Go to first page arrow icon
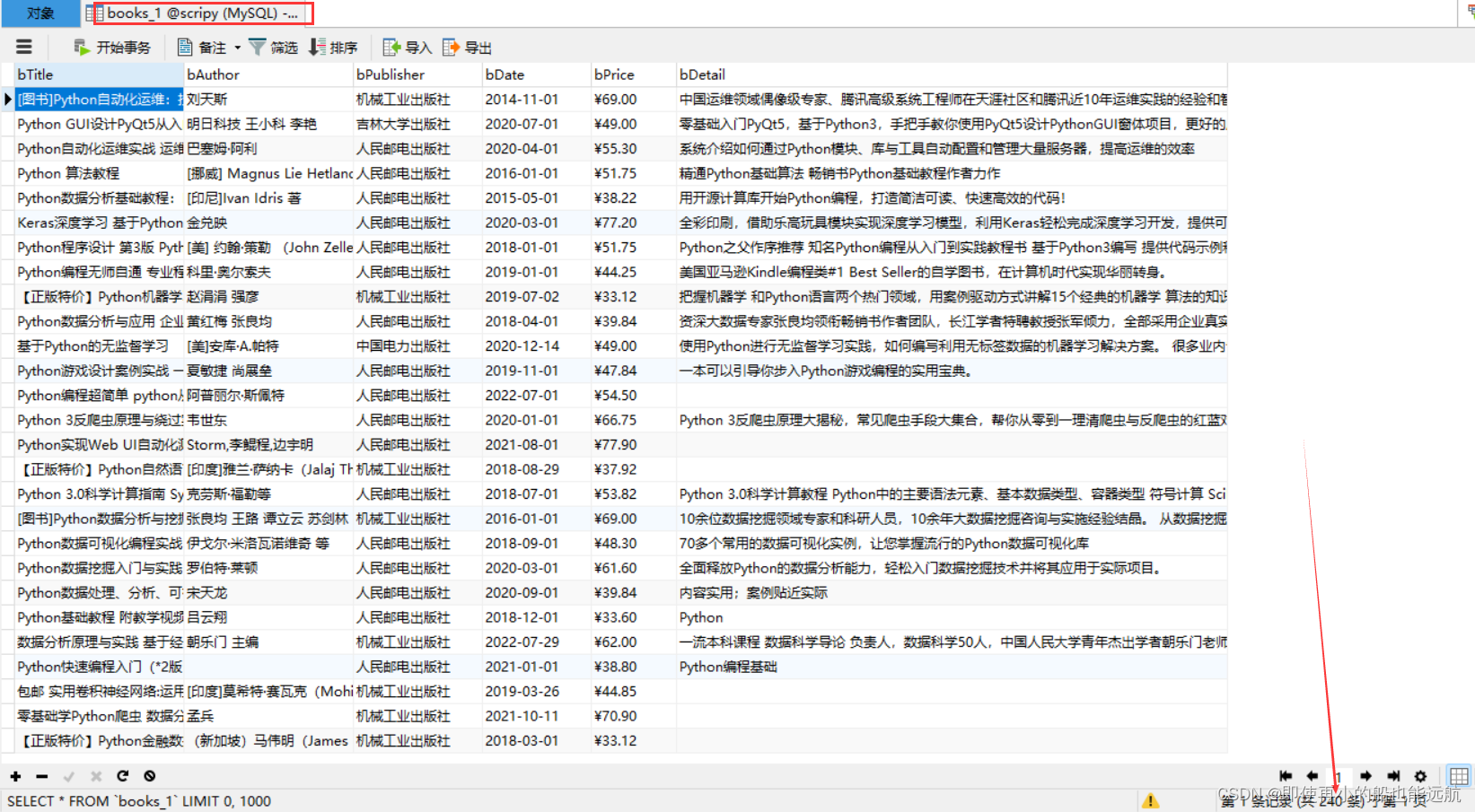This screenshot has height=812, width=1475. 1286,776
